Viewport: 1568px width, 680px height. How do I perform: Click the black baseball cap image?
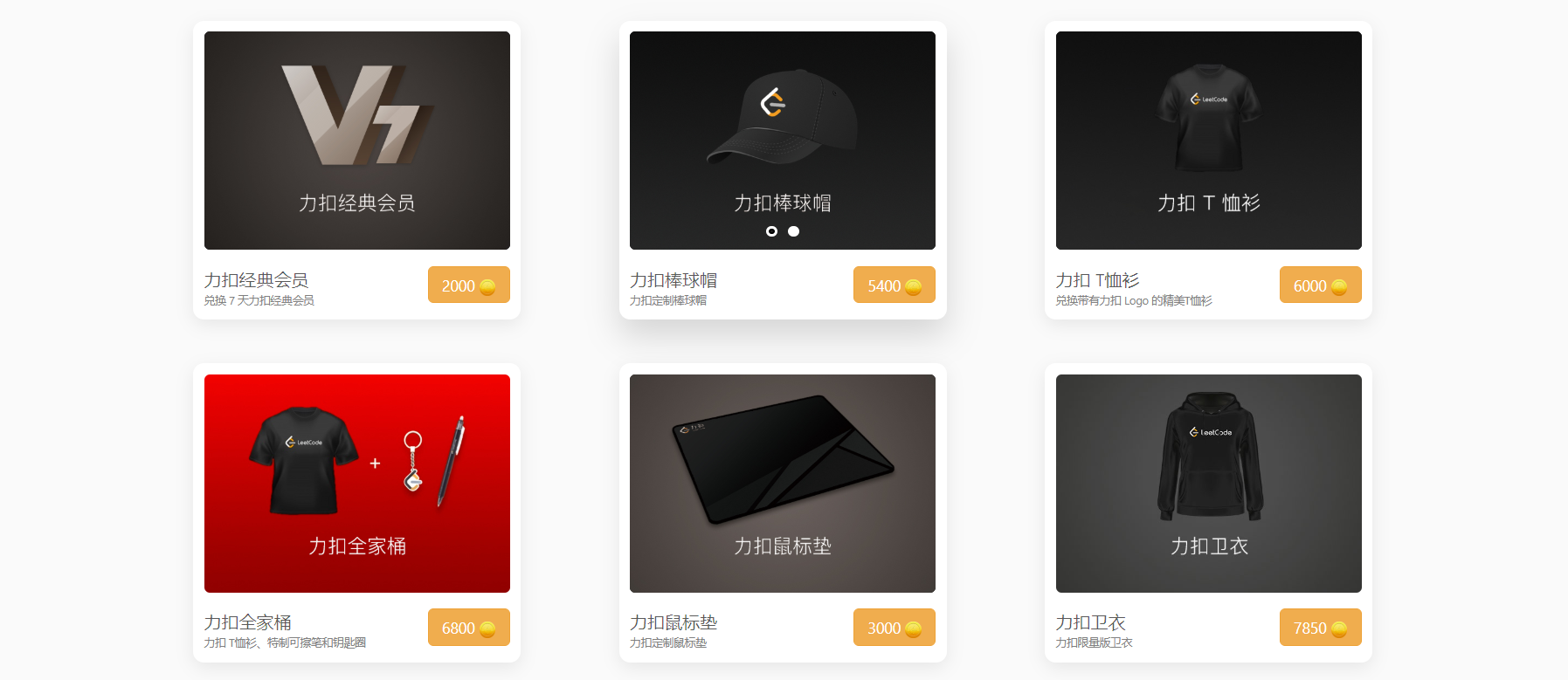[x=782, y=116]
